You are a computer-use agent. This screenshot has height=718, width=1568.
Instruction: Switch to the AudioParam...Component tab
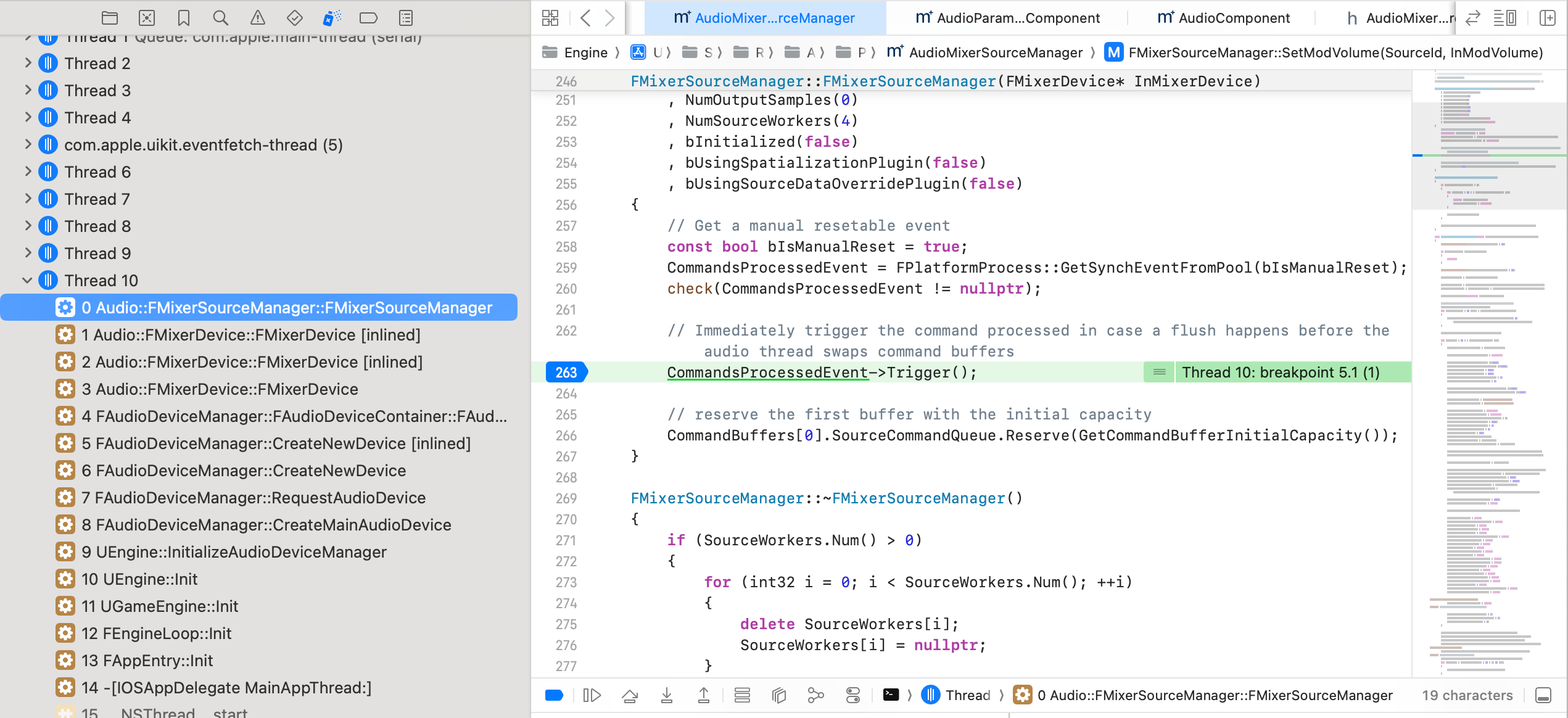coord(1008,18)
